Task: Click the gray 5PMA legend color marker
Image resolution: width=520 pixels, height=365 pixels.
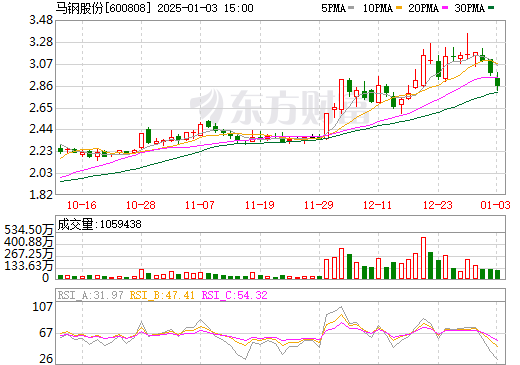Action: point(351,8)
